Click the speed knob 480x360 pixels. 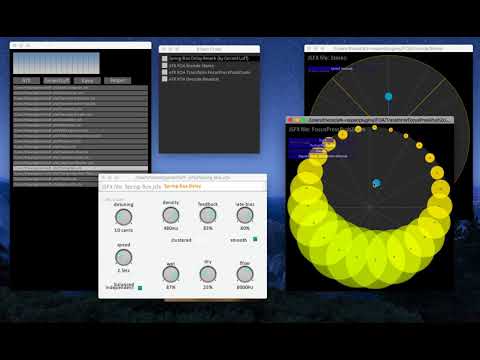click(x=123, y=257)
